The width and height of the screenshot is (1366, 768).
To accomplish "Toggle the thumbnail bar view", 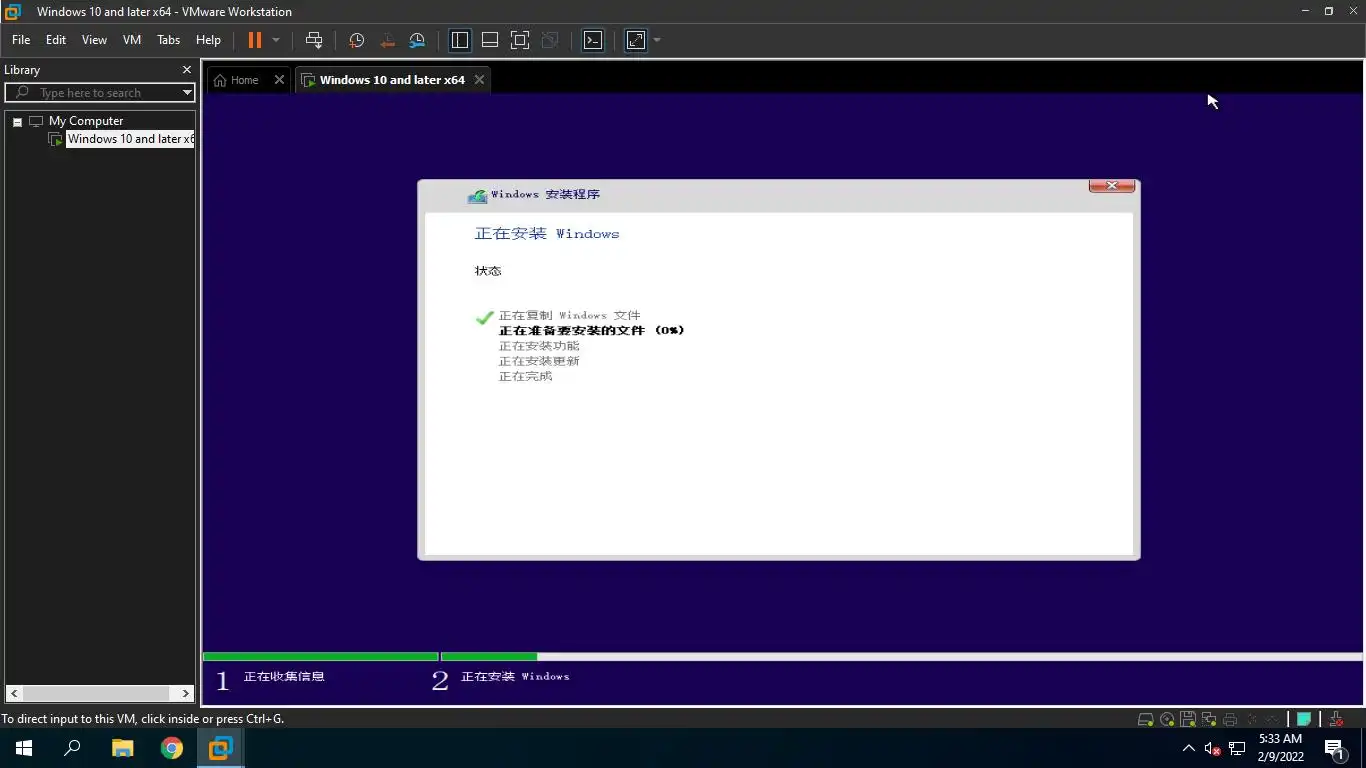I will [490, 40].
